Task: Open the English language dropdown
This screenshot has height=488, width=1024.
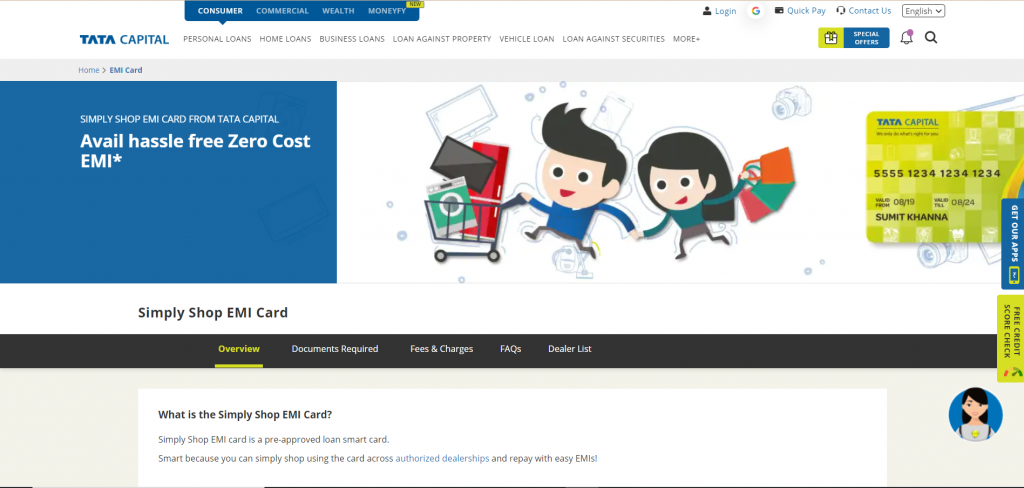Action: coord(923,11)
